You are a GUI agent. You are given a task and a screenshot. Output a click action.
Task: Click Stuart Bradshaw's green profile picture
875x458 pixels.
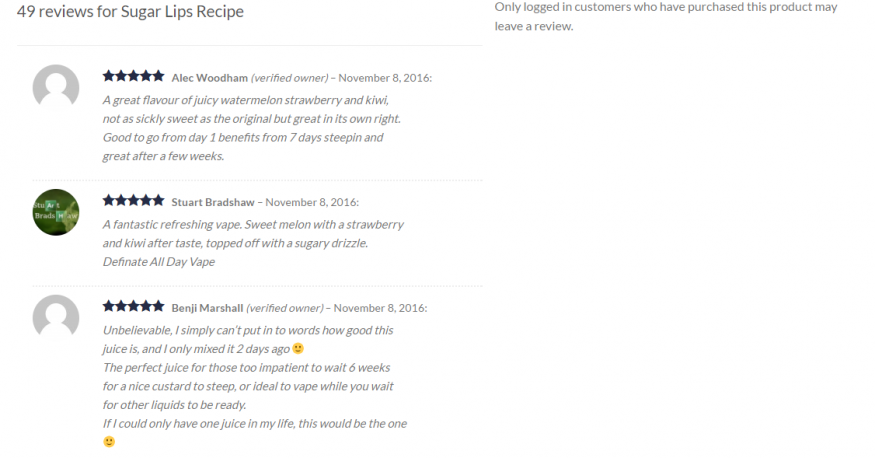pos(56,212)
